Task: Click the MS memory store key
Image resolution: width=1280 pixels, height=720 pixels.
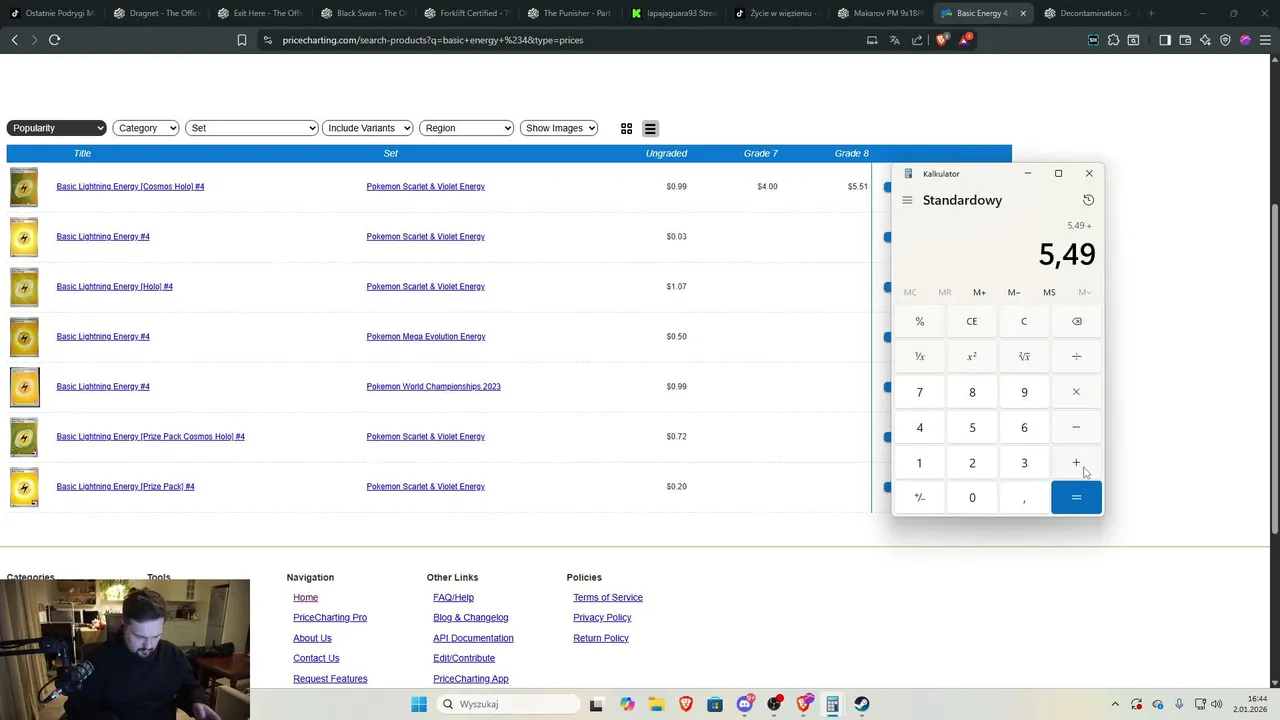Action: click(1049, 292)
